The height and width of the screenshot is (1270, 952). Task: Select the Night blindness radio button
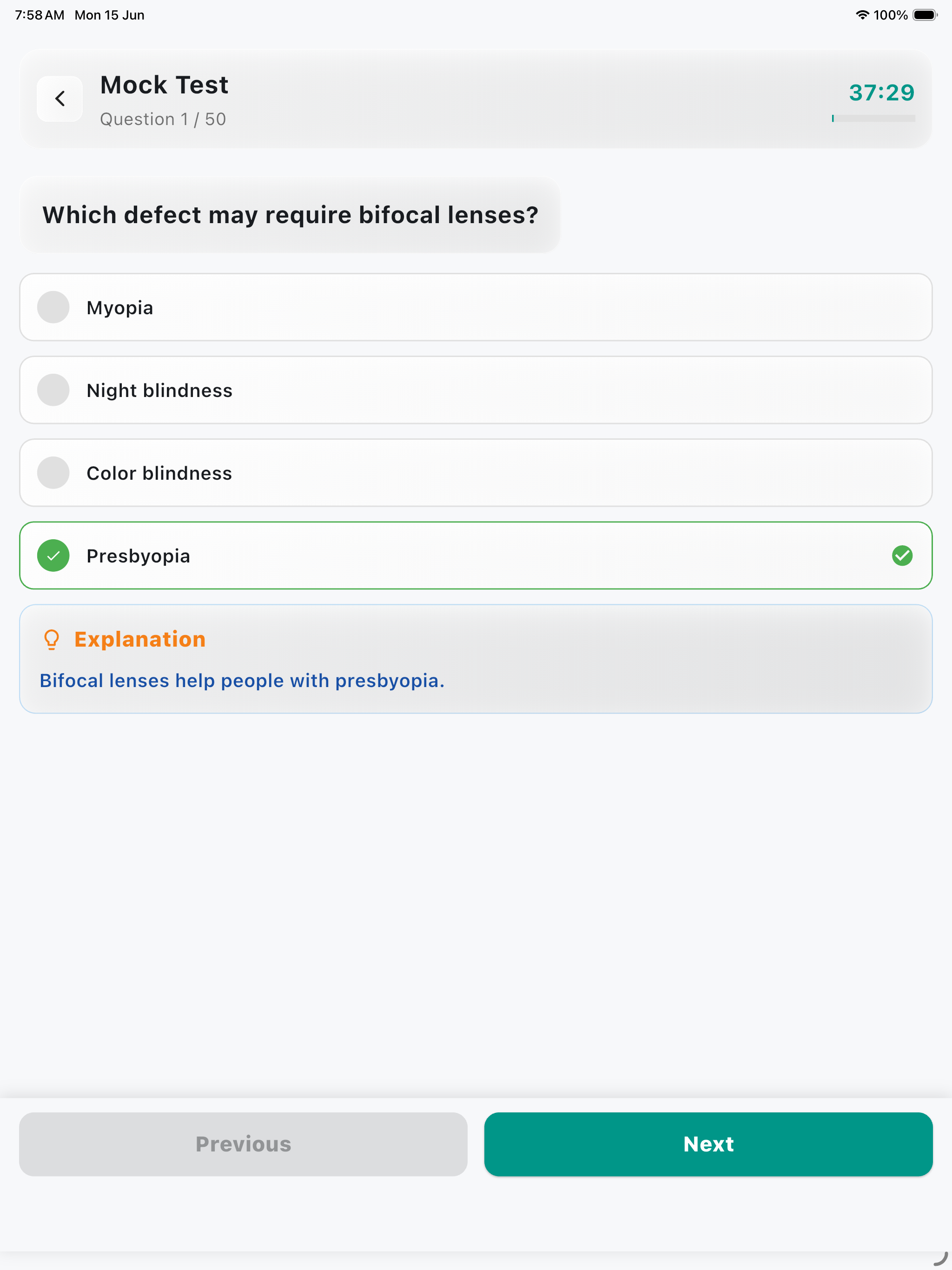coord(53,390)
